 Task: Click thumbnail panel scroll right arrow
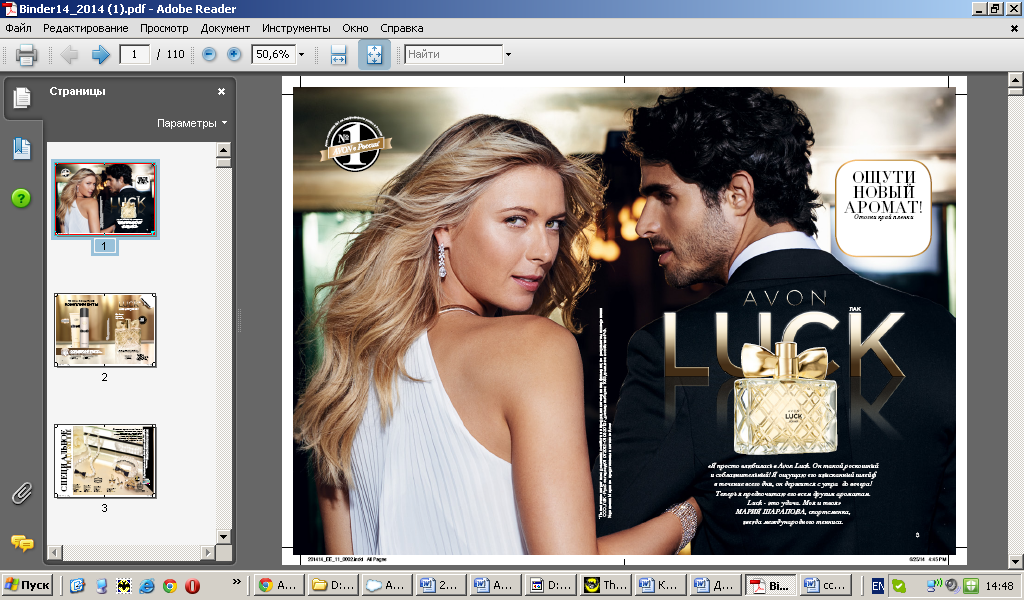click(208, 552)
